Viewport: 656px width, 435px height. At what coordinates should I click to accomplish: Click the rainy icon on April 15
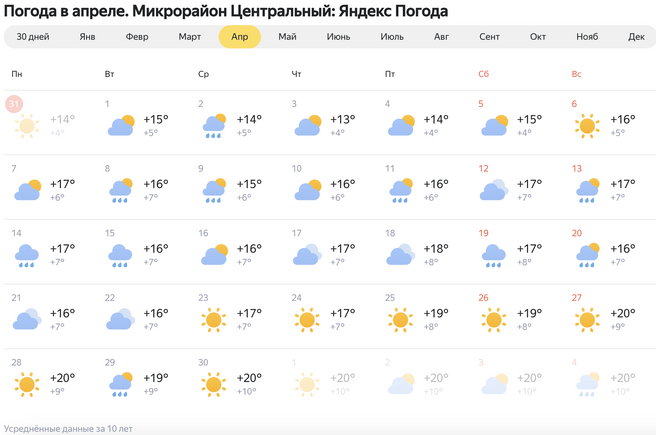click(x=121, y=255)
